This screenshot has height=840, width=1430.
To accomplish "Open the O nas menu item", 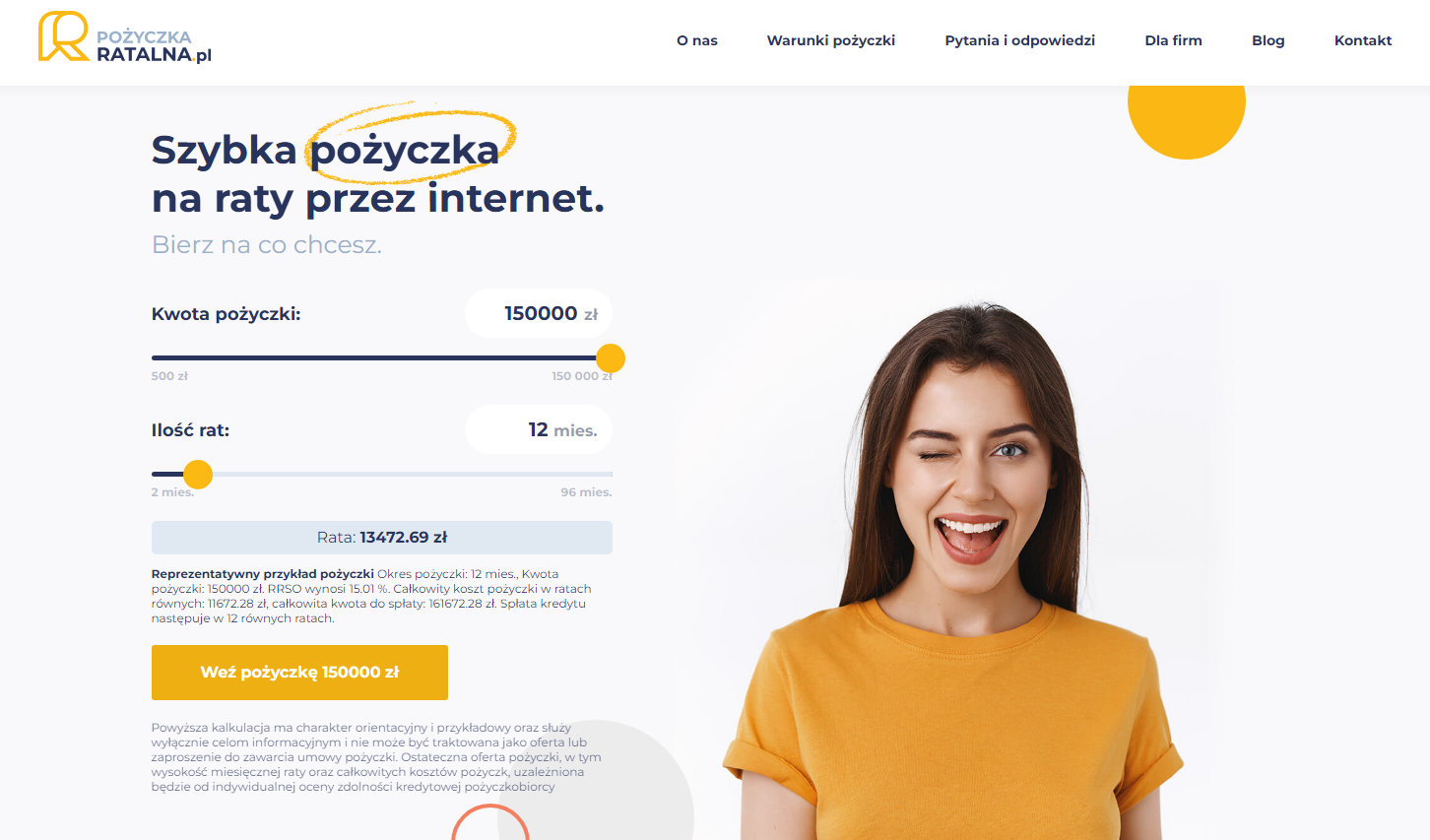I will [x=697, y=40].
